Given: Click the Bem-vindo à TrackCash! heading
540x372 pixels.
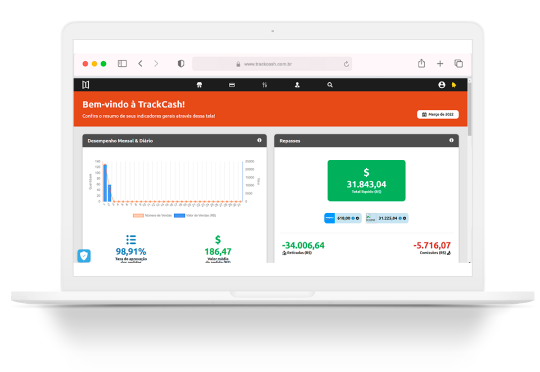Looking at the screenshot, I should point(134,104).
